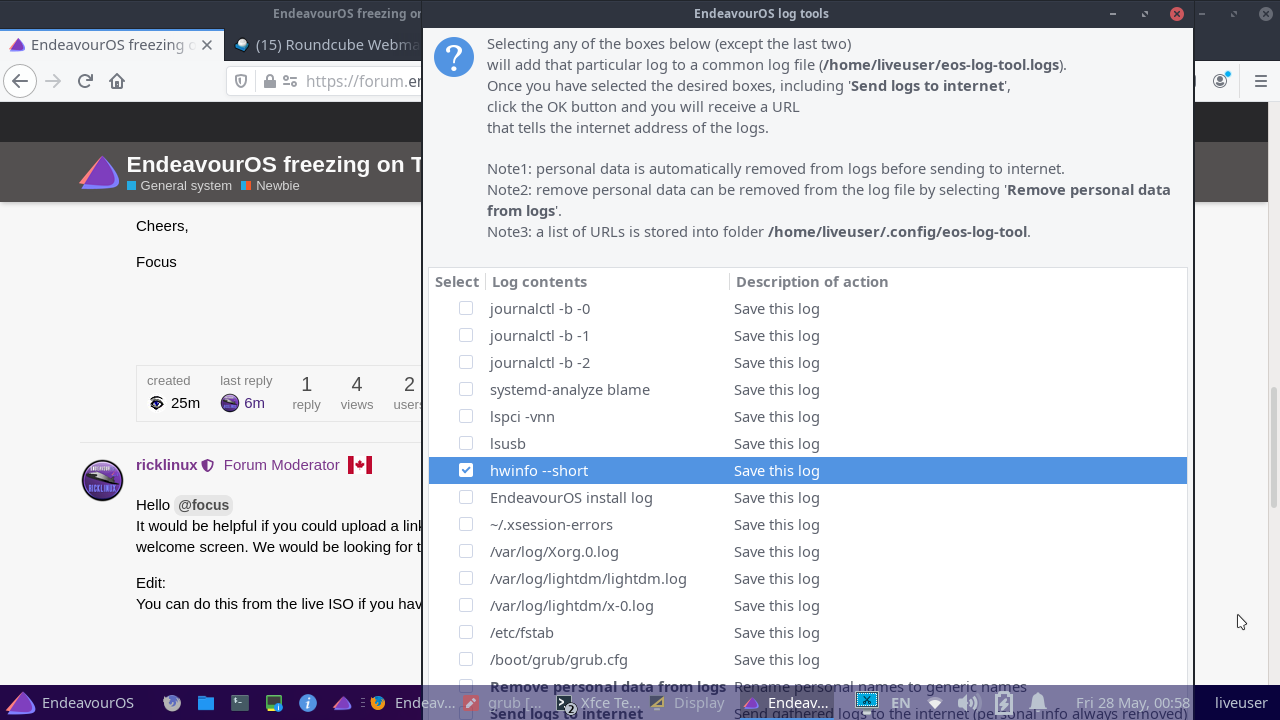This screenshot has width=1280, height=720.
Task: Open EndeavourOS application menu in panel
Action: 70,703
